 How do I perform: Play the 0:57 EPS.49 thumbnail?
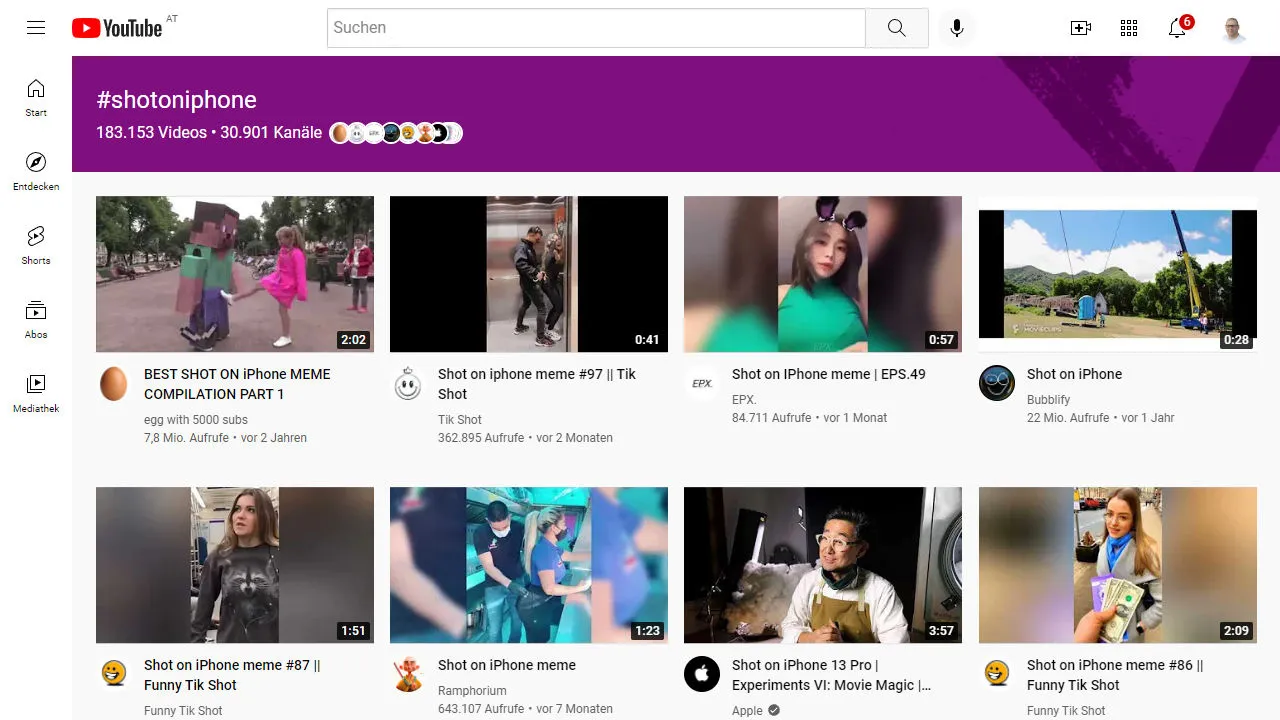click(823, 274)
